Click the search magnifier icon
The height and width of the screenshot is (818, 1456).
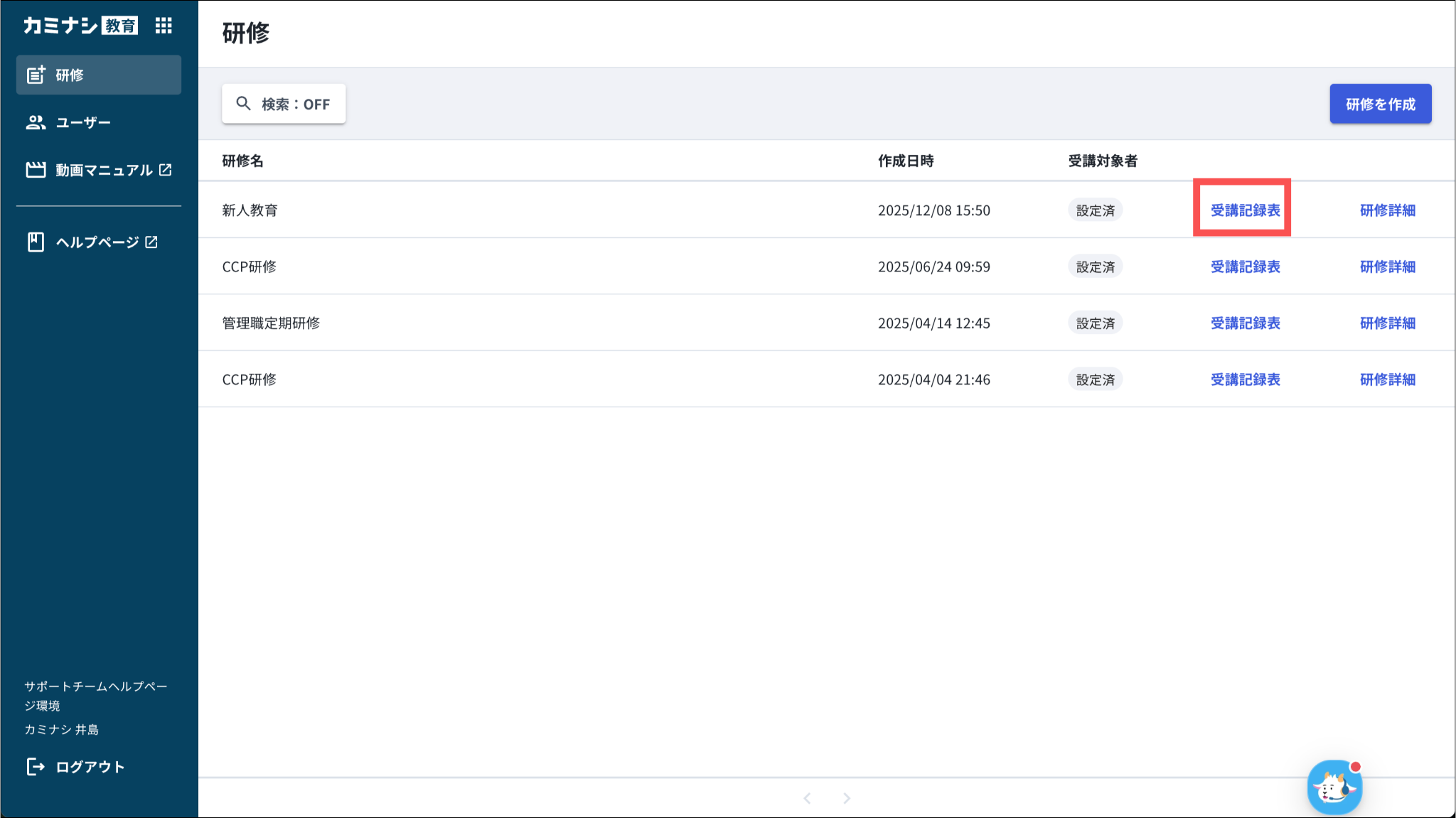click(x=243, y=104)
